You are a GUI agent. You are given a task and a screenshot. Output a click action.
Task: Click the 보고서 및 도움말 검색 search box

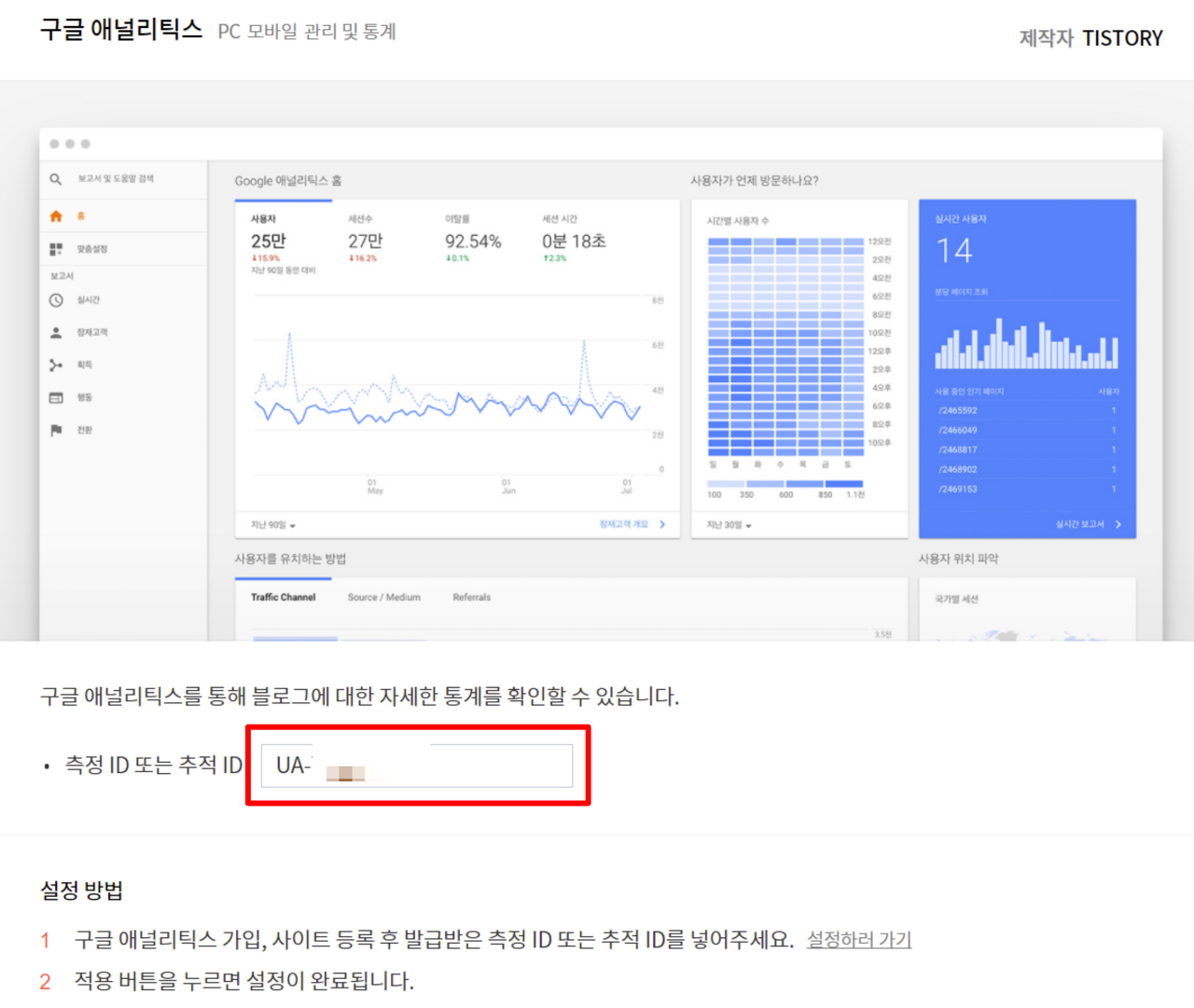[x=116, y=179]
